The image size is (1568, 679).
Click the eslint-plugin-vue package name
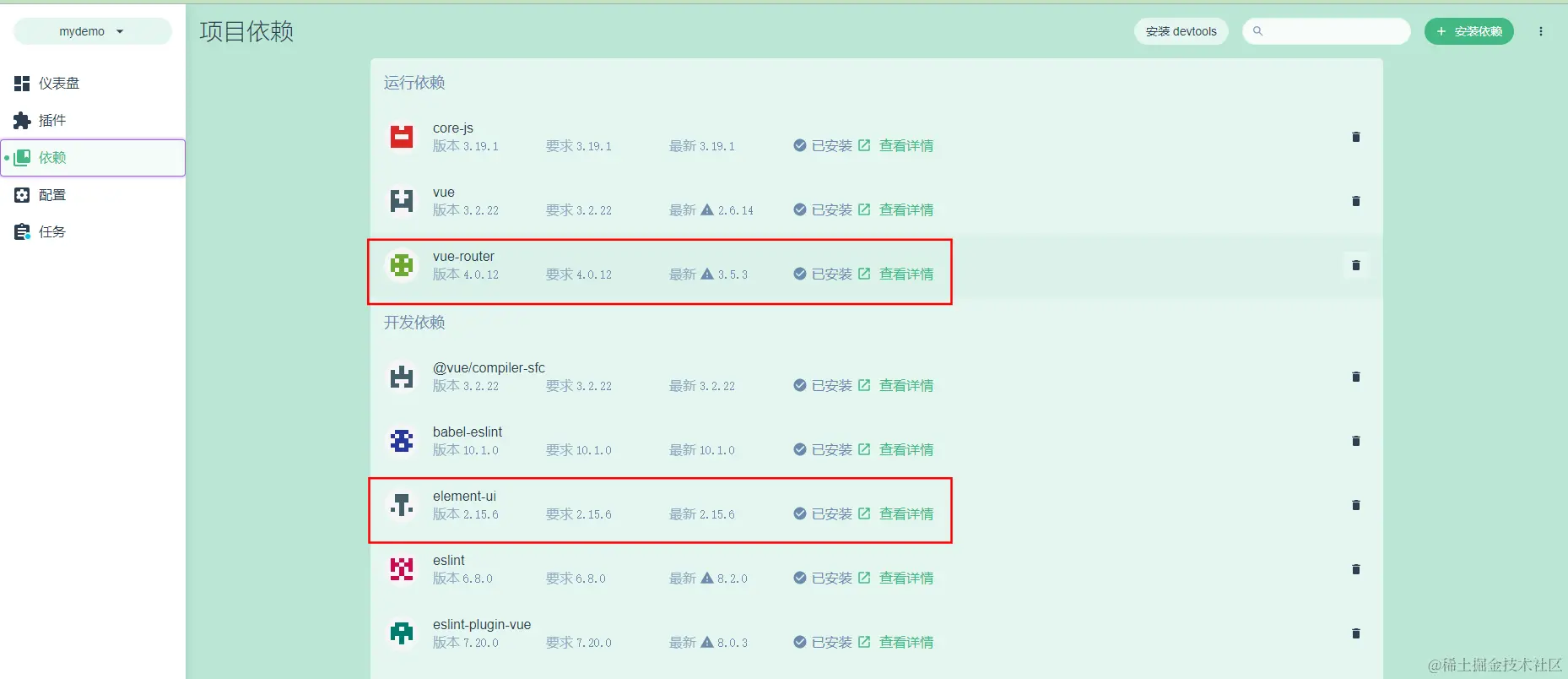tap(482, 624)
